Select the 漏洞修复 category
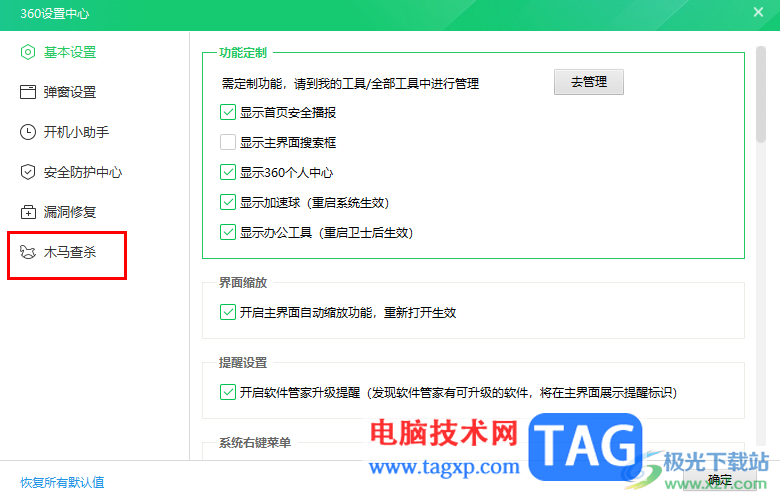Screen dimensions: 780x500 [70, 212]
